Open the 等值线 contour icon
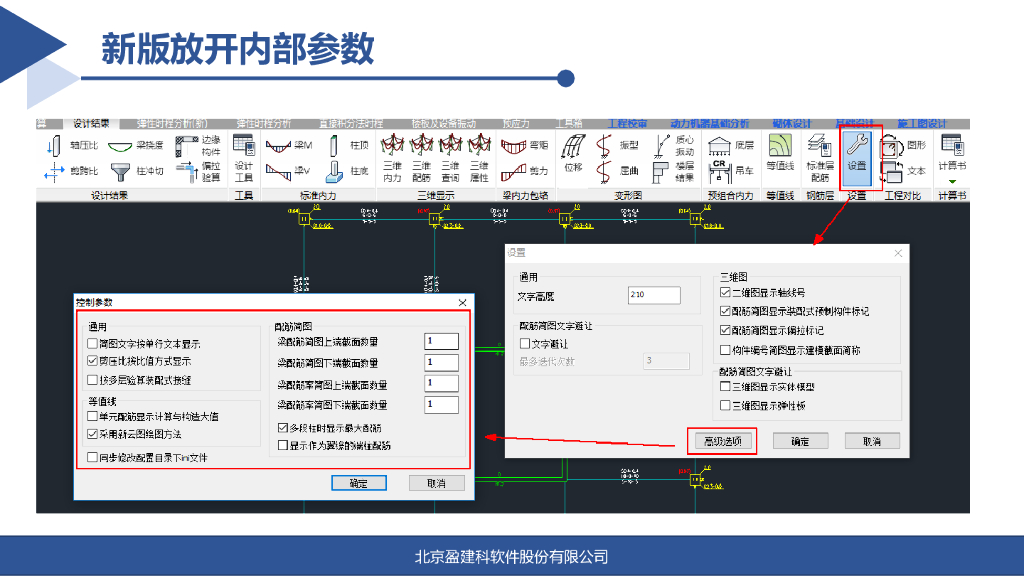1024x576 pixels. 780,146
